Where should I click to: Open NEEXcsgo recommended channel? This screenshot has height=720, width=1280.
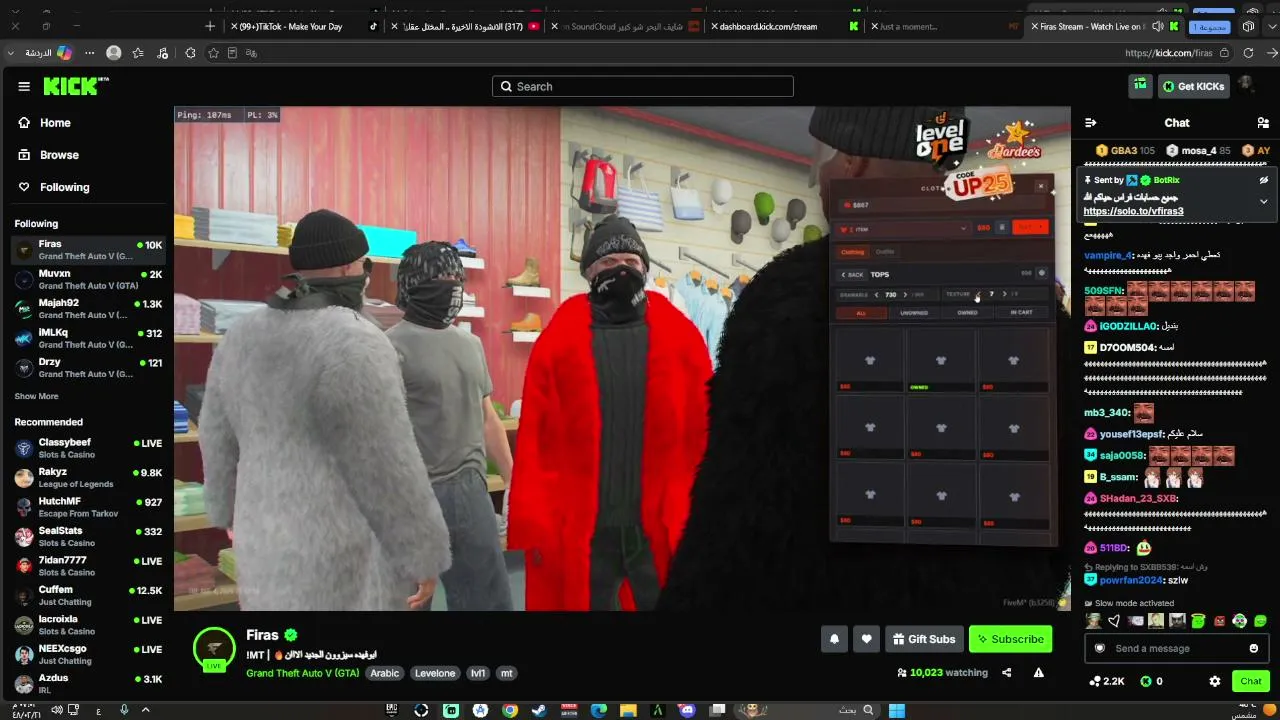[x=88, y=654]
